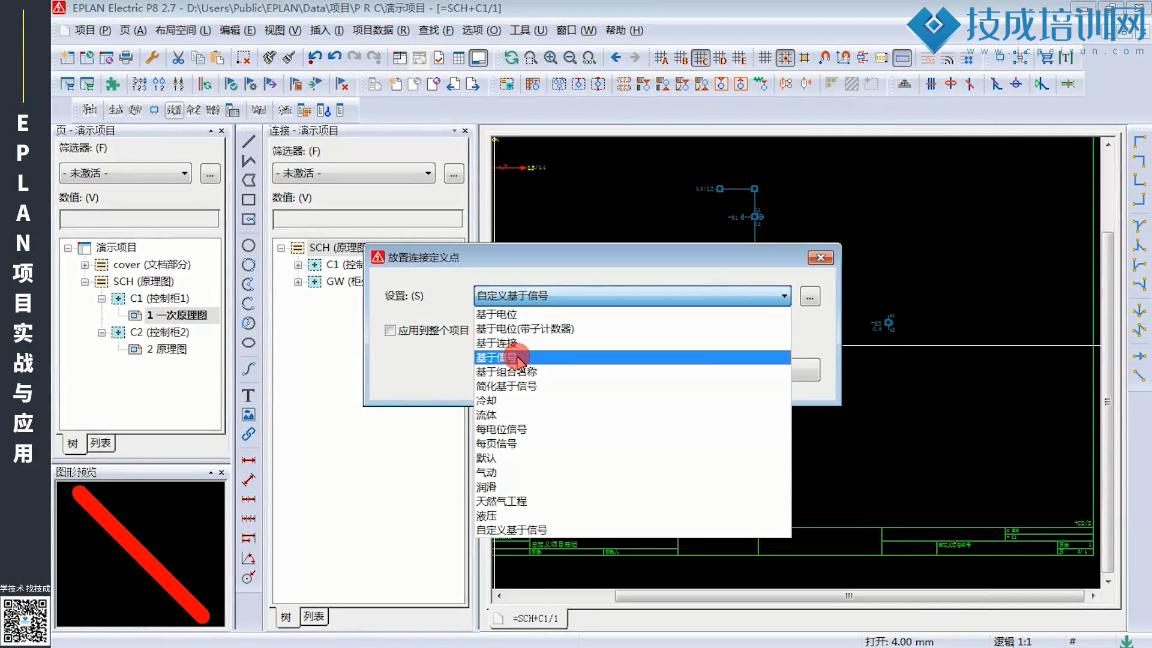The width and height of the screenshot is (1152, 648).
Task: Click the shopping cart icon
Action: point(1046,57)
